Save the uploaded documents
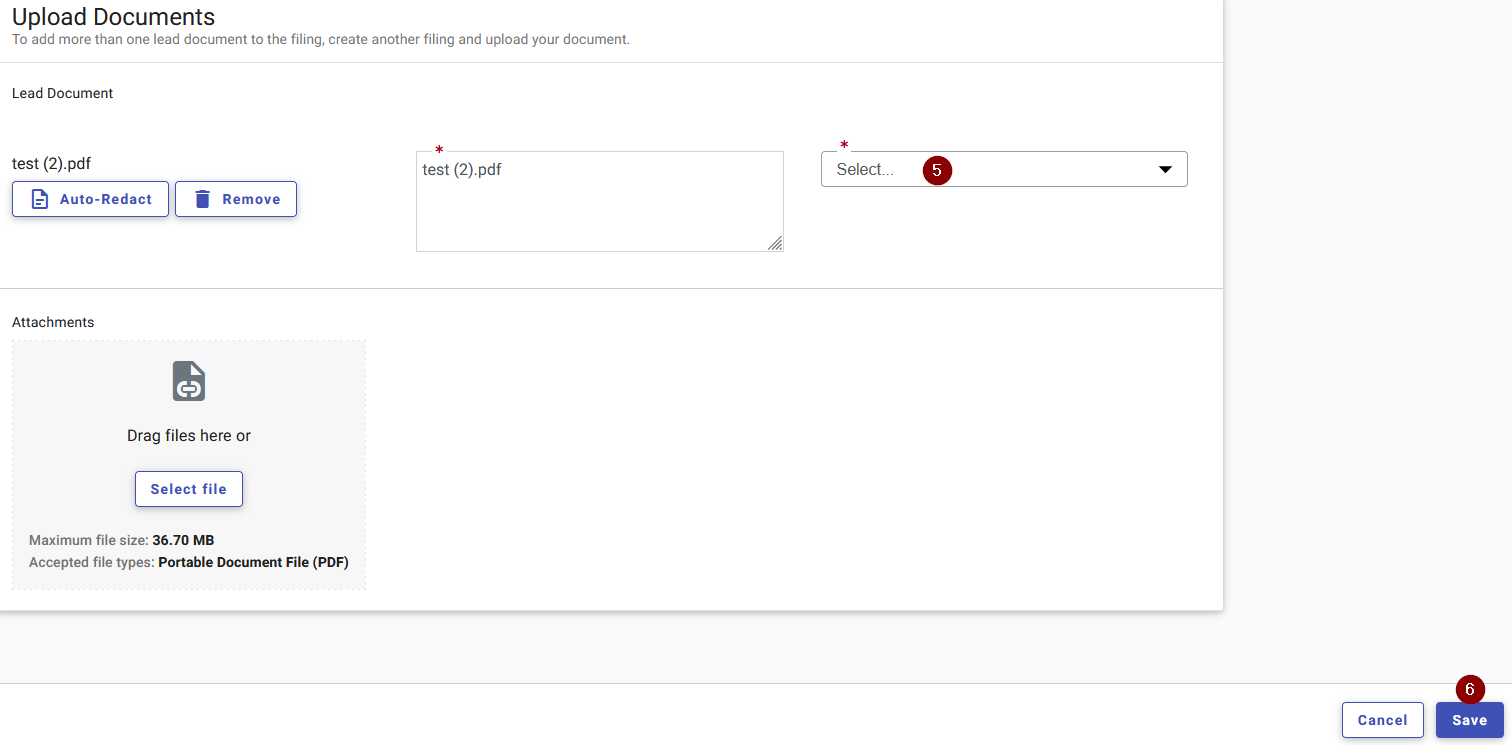 click(x=1470, y=719)
